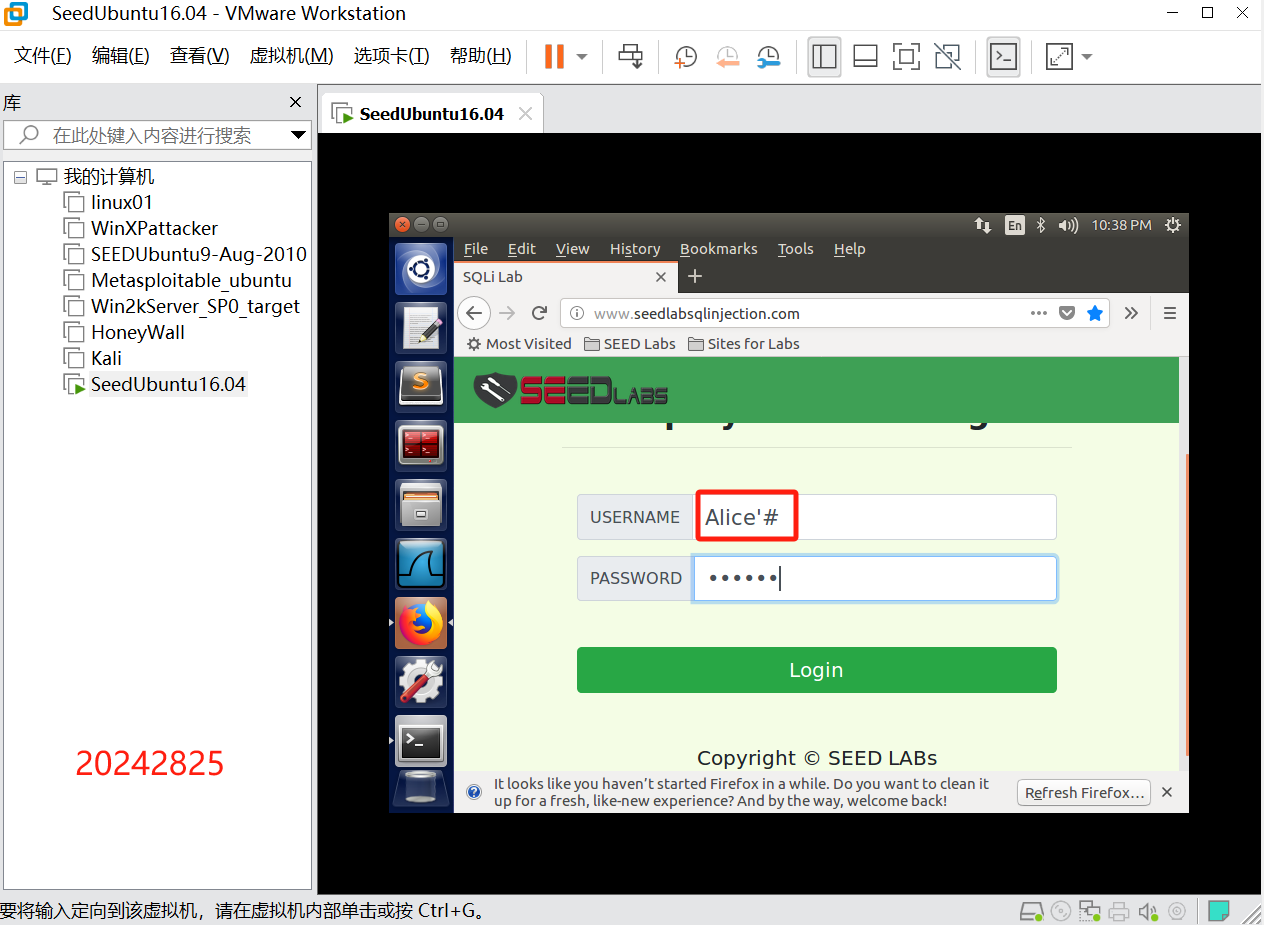Viewport: 1264px width, 925px height.
Task: Open the snapshot manager
Action: [x=768, y=57]
